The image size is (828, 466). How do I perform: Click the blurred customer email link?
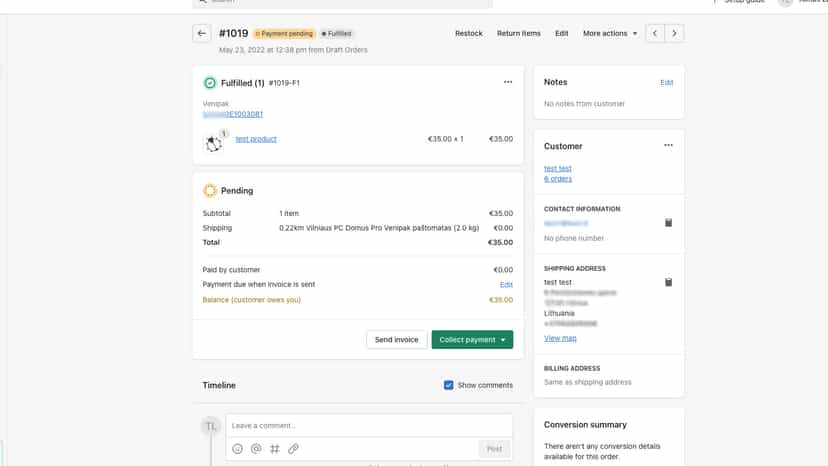coord(566,223)
